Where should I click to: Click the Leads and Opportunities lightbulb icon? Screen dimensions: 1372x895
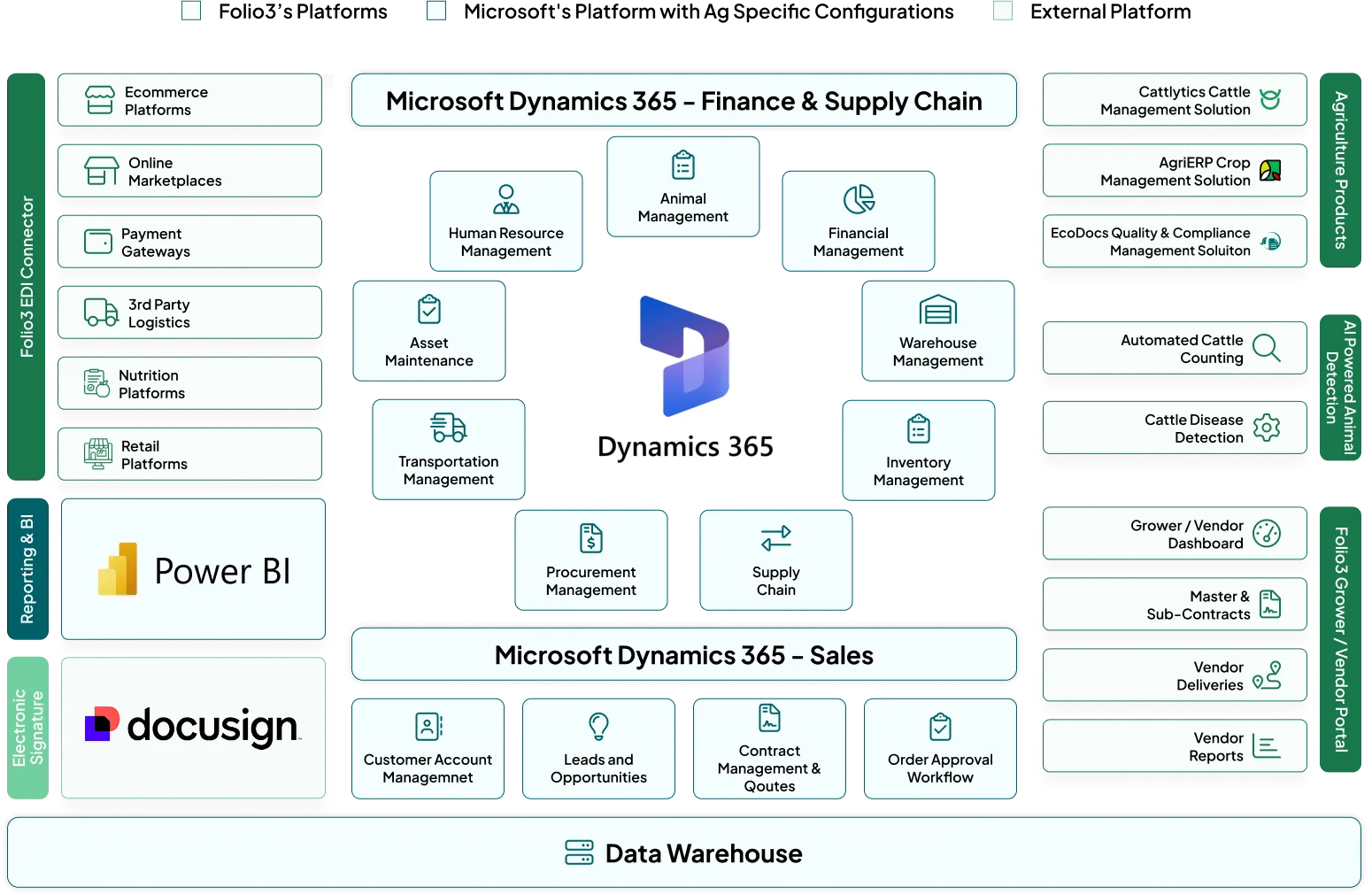(598, 727)
